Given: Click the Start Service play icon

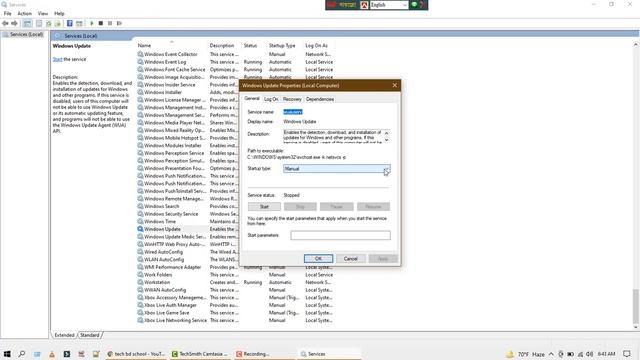Looking at the screenshot, I should 91,23.
